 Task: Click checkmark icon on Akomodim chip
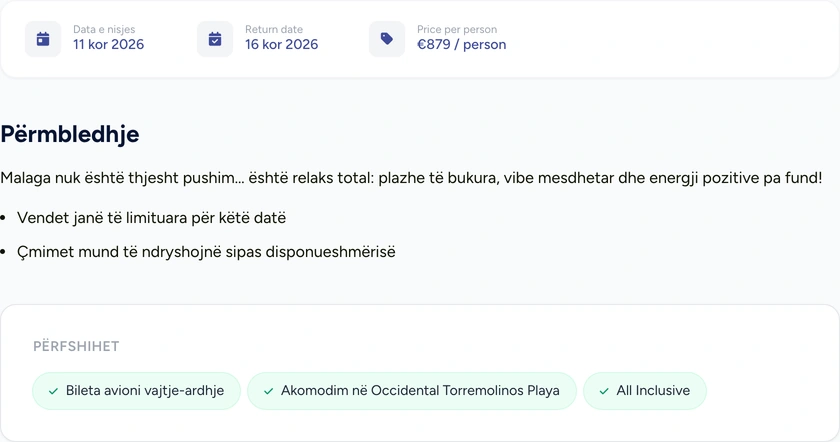[268, 391]
